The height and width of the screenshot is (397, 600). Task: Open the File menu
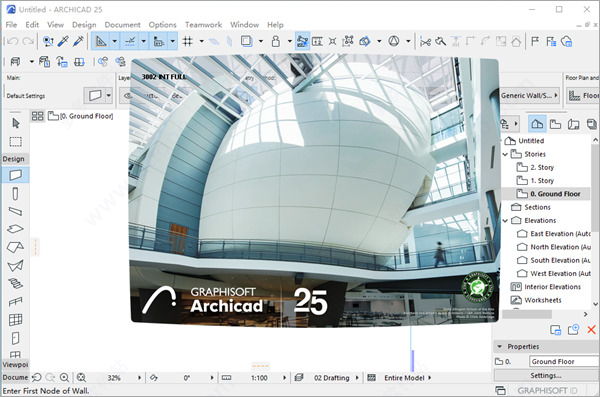point(11,25)
